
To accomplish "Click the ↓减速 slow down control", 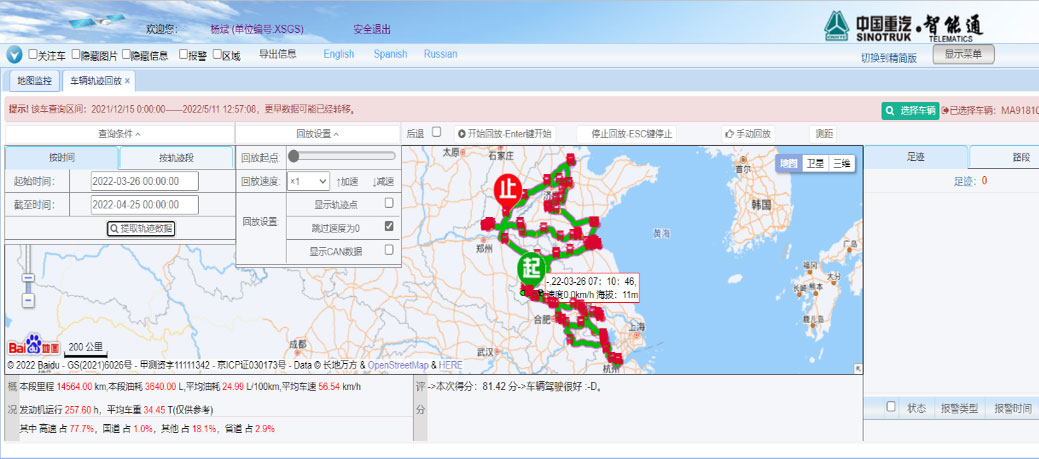I will click(383, 181).
